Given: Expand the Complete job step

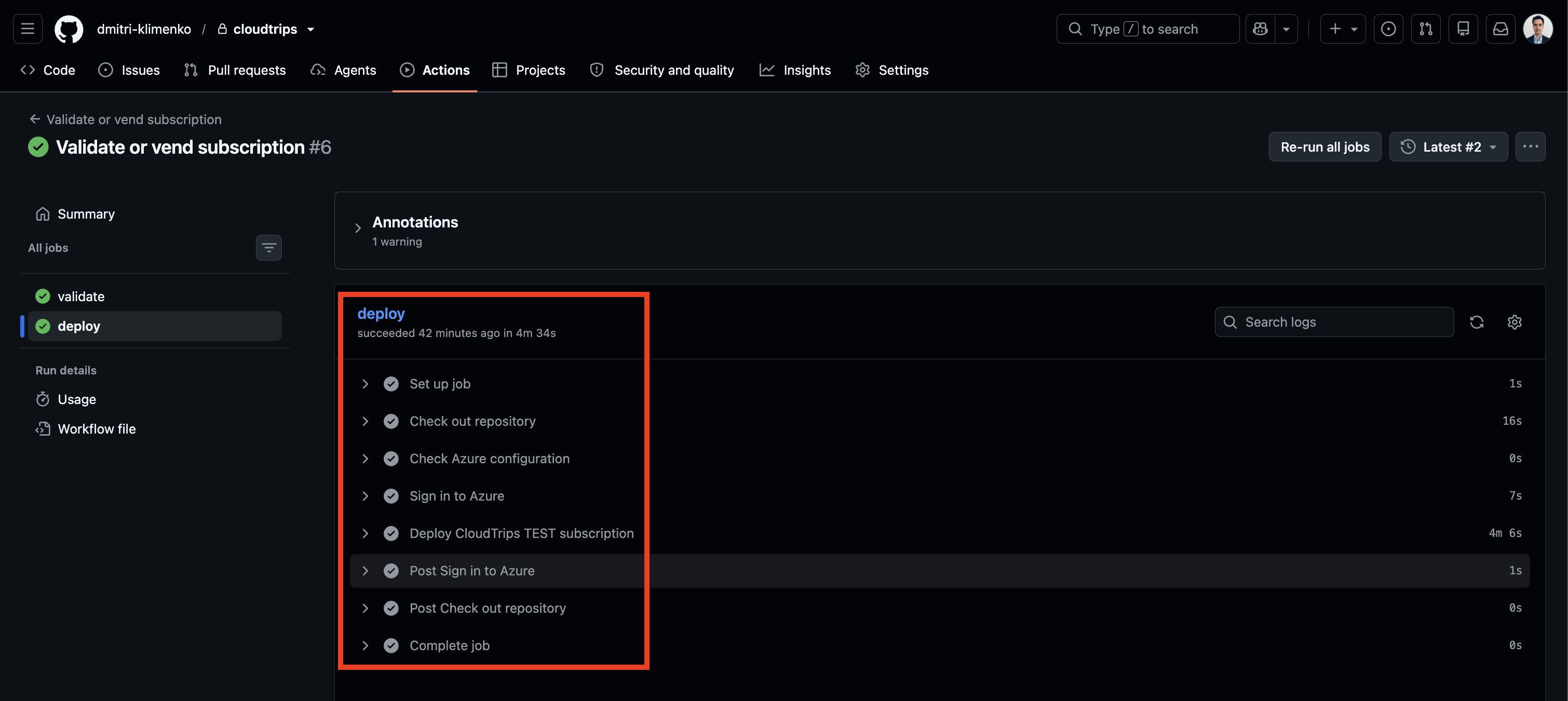Looking at the screenshot, I should coord(939,645).
